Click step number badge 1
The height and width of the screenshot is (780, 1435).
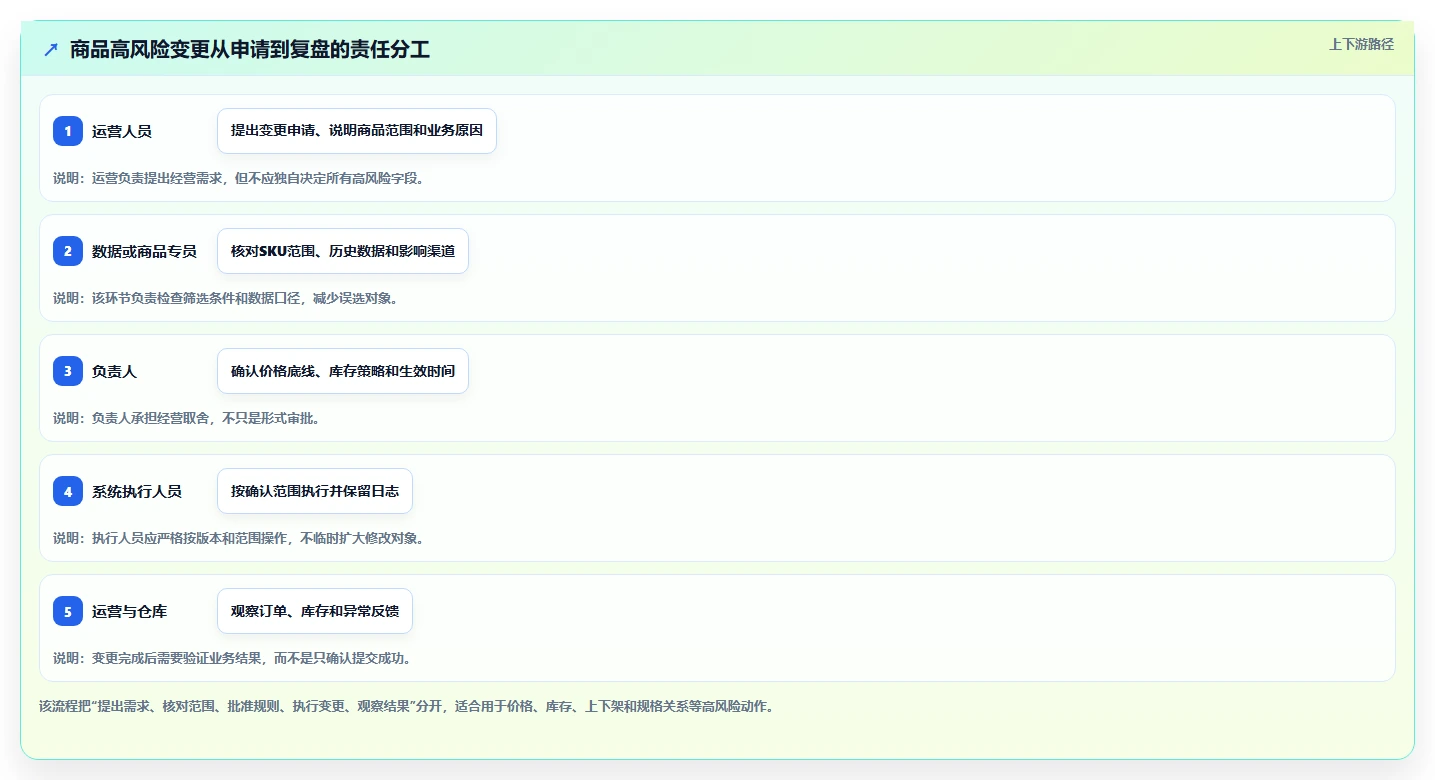[x=68, y=131]
